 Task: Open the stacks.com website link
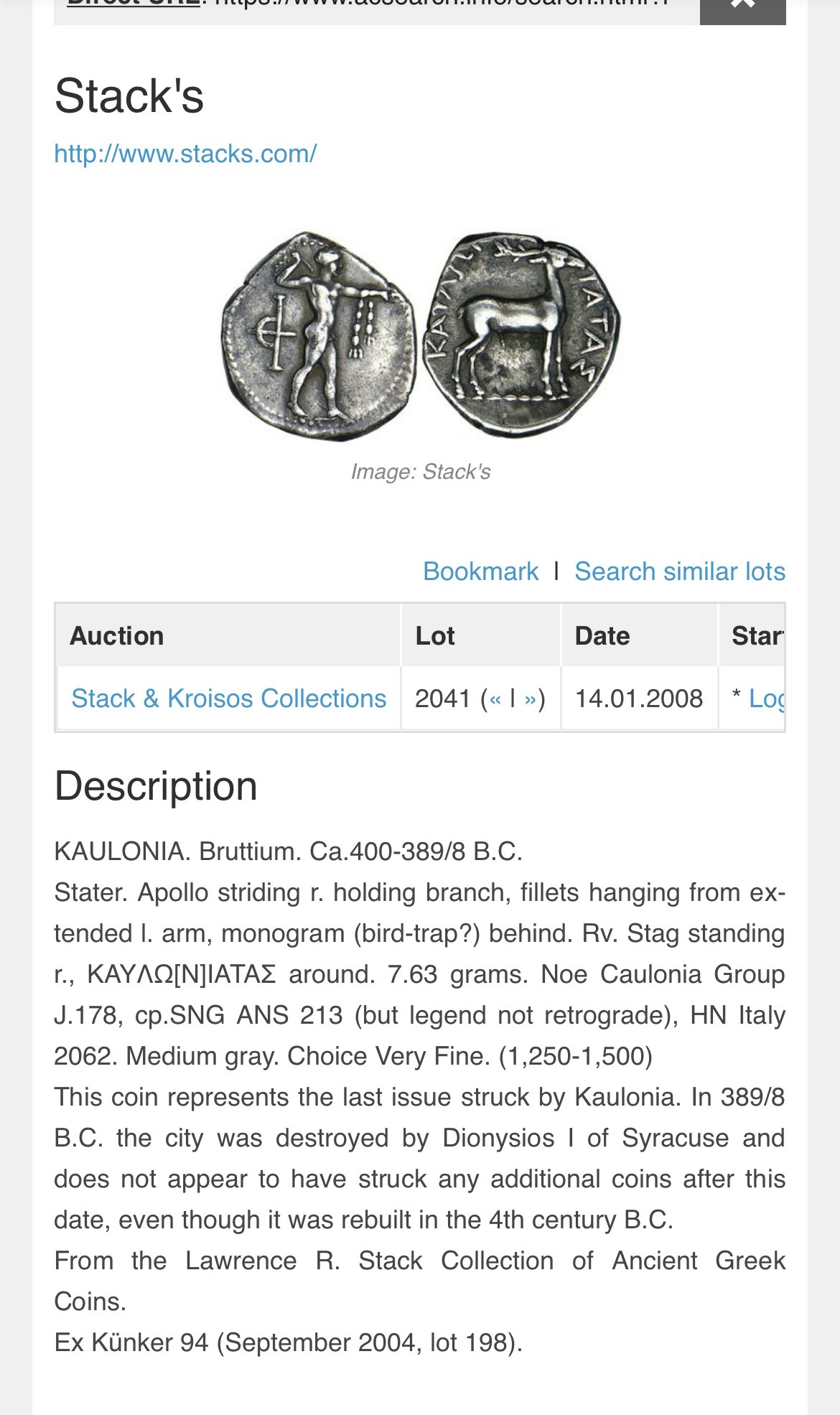coord(185,154)
